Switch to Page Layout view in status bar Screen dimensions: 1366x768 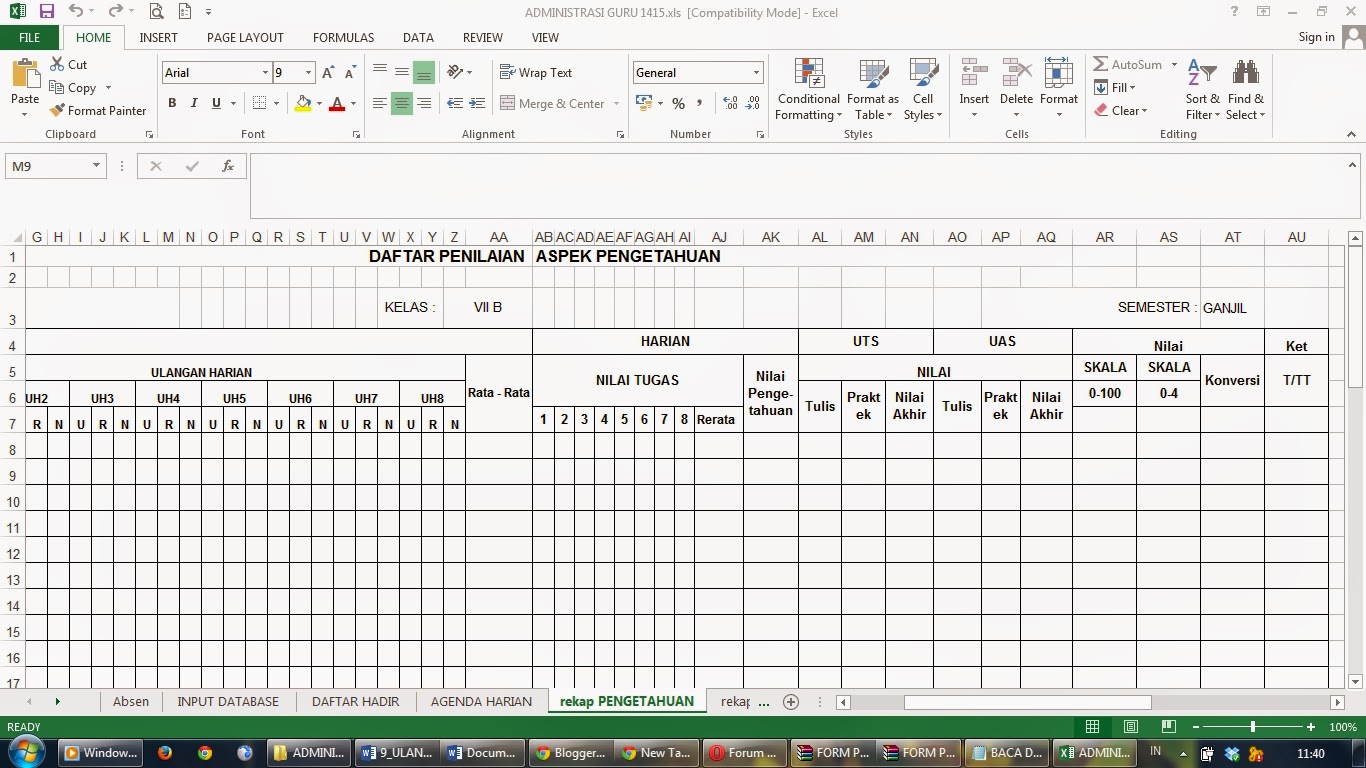pos(1131,727)
